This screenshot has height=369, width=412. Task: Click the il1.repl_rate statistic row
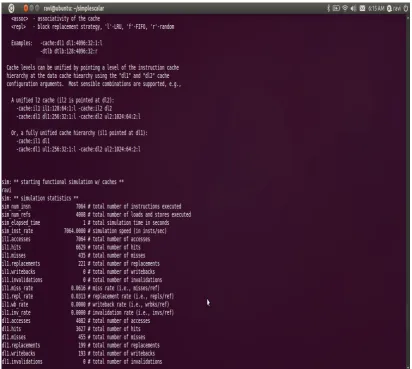tap(88, 296)
